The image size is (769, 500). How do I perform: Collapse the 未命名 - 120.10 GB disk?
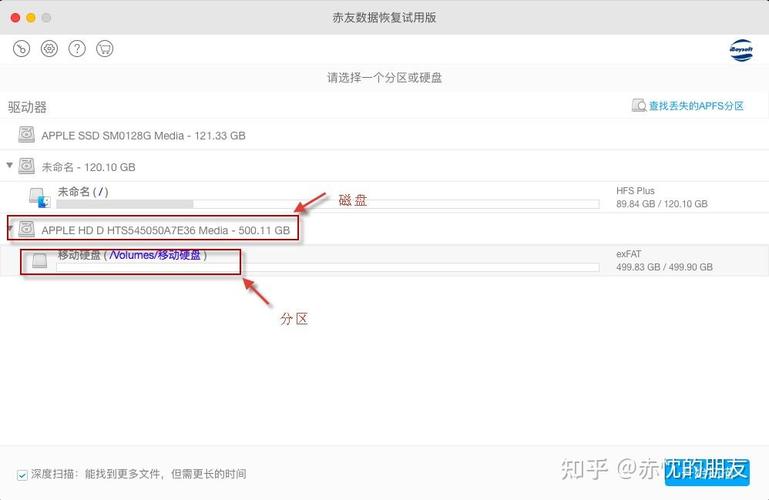9,165
